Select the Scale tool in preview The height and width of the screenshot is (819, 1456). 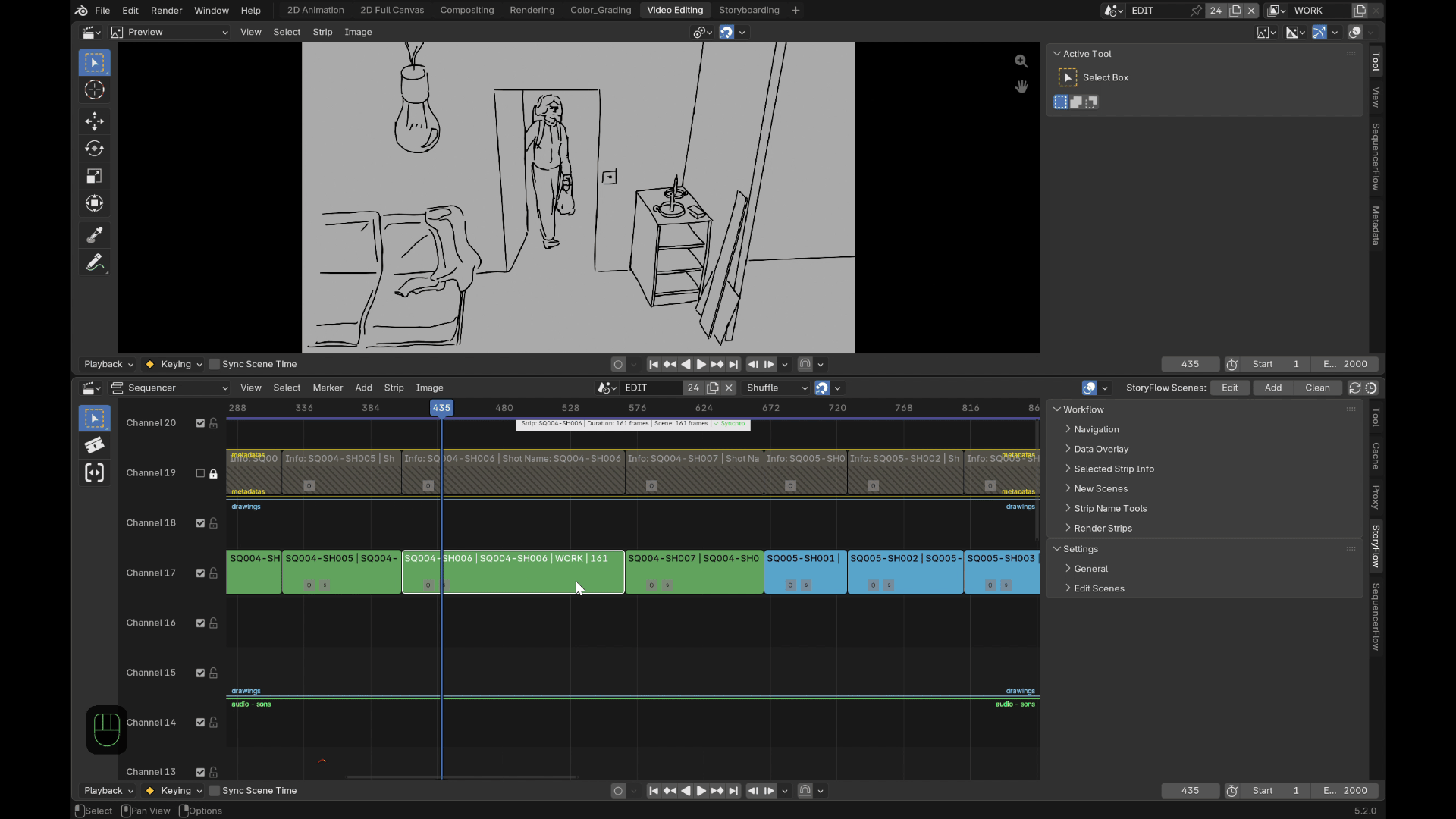pos(94,176)
